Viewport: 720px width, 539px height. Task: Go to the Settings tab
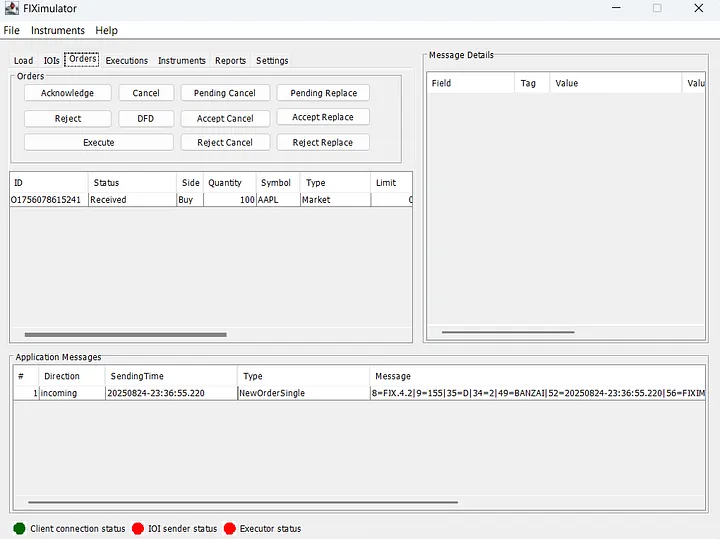(272, 61)
